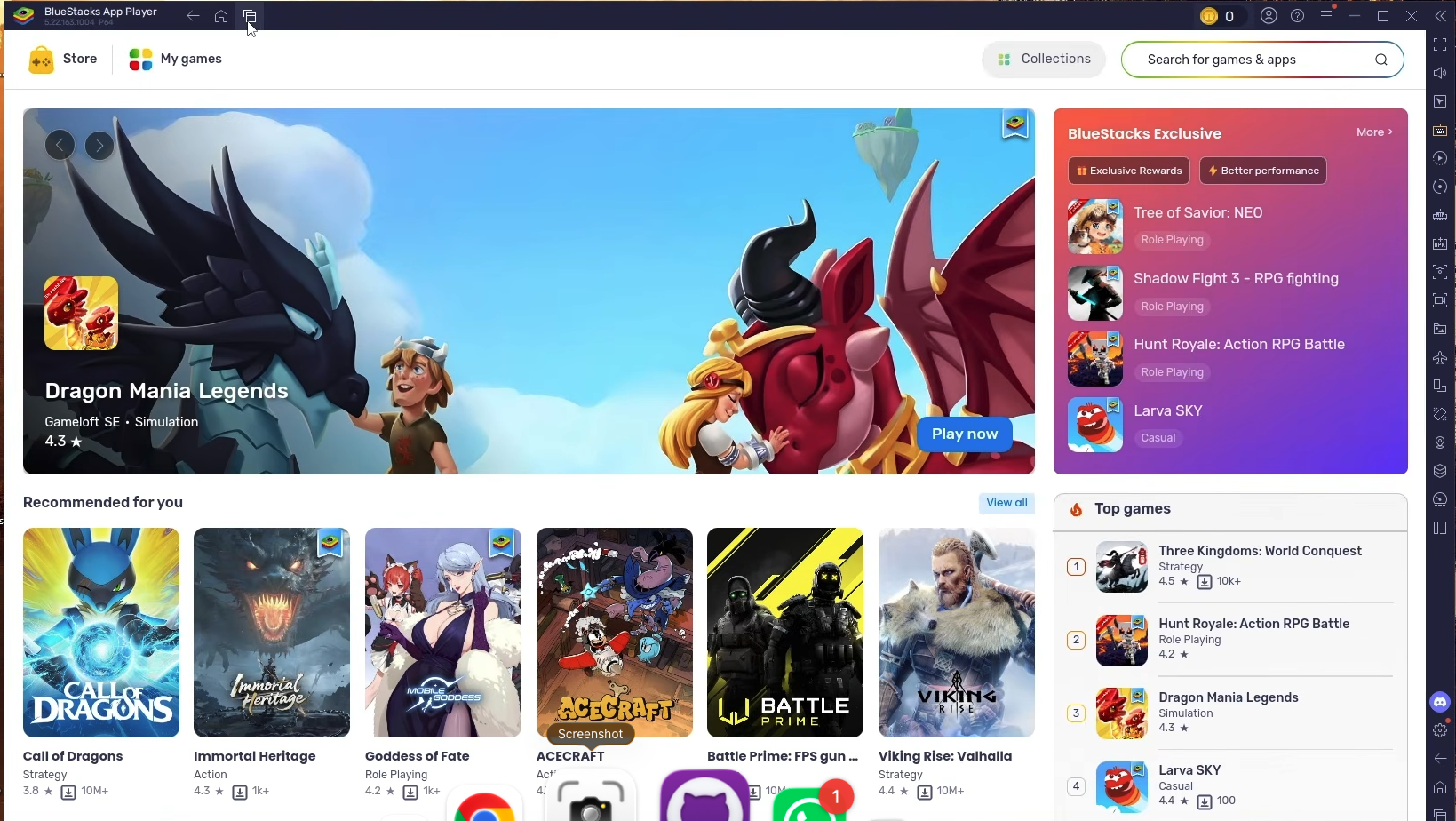The height and width of the screenshot is (821, 1456).
Task: Click the Tree of Savior Role Playing tag
Action: [x=1172, y=240]
